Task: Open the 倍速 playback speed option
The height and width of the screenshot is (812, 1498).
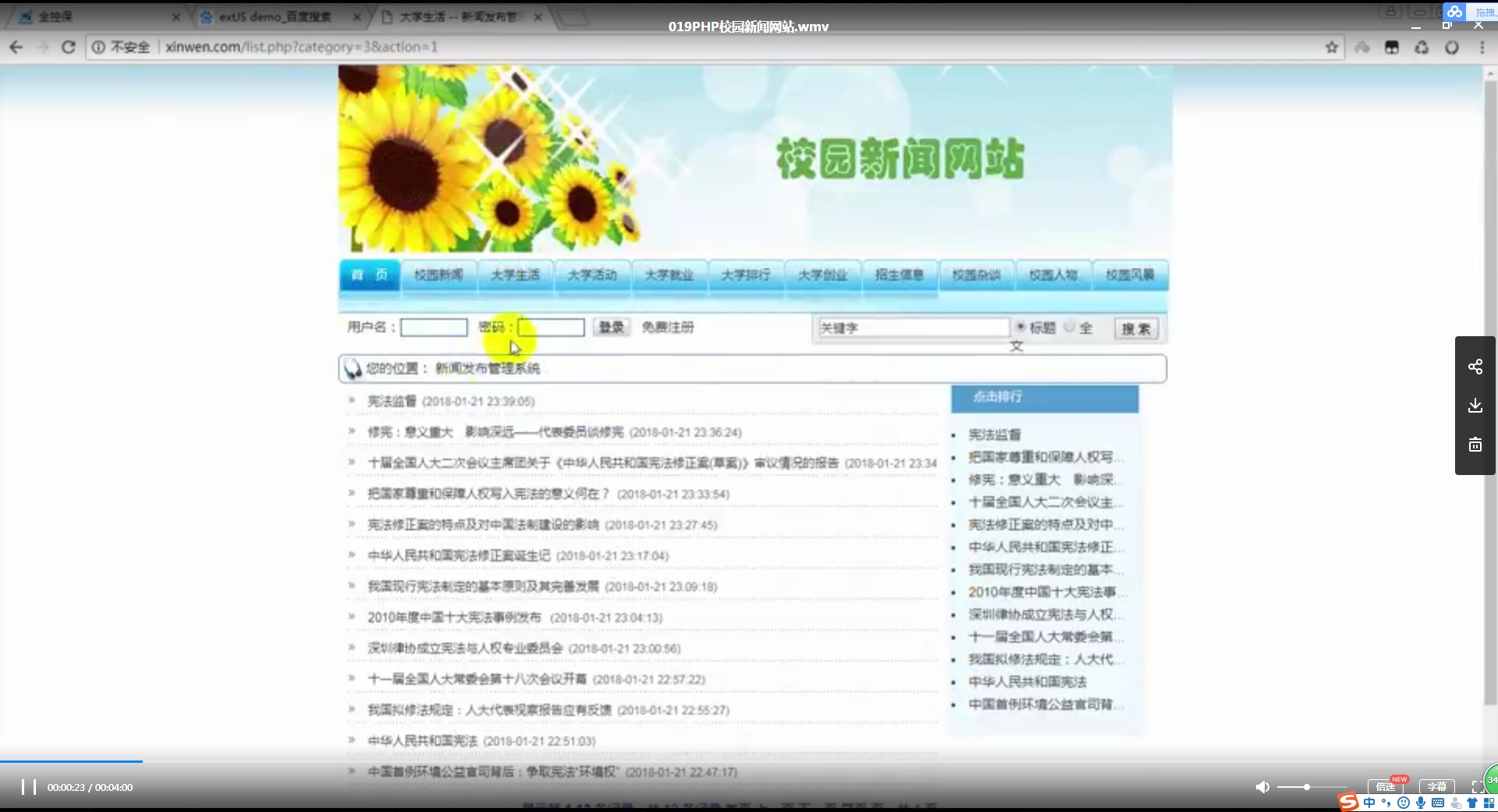Action: pos(1386,786)
